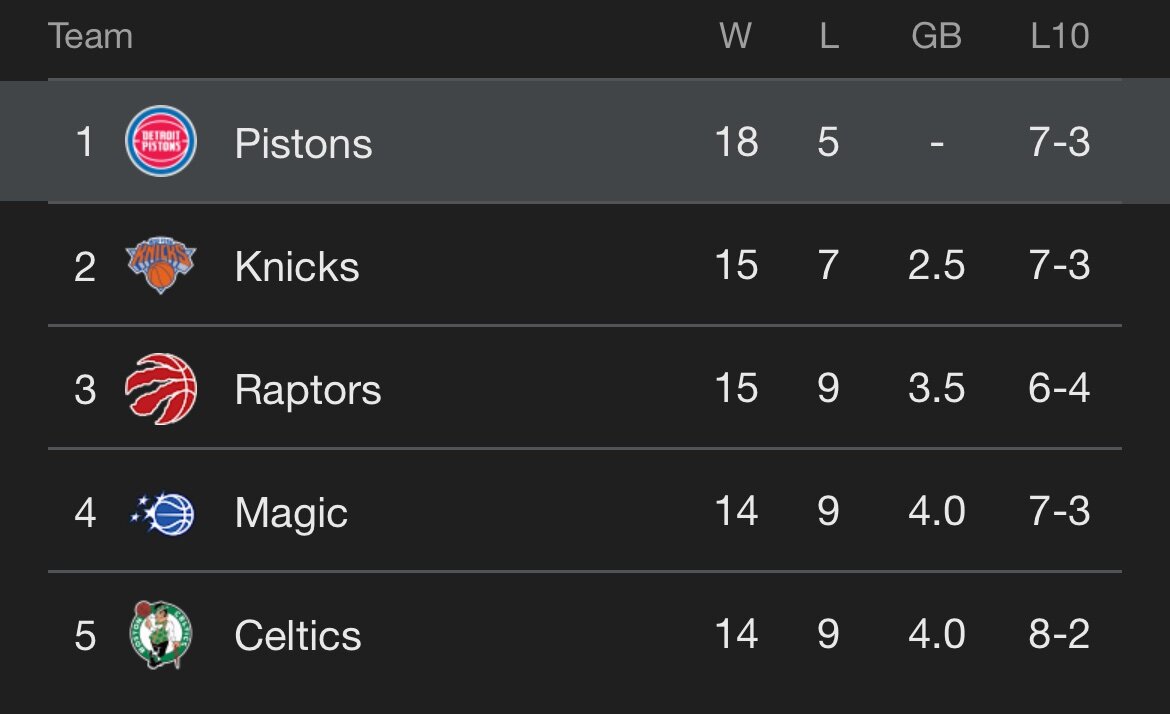Screen dimensions: 1170x714
Task: Click the Orlando Magic logo
Action: tap(161, 513)
